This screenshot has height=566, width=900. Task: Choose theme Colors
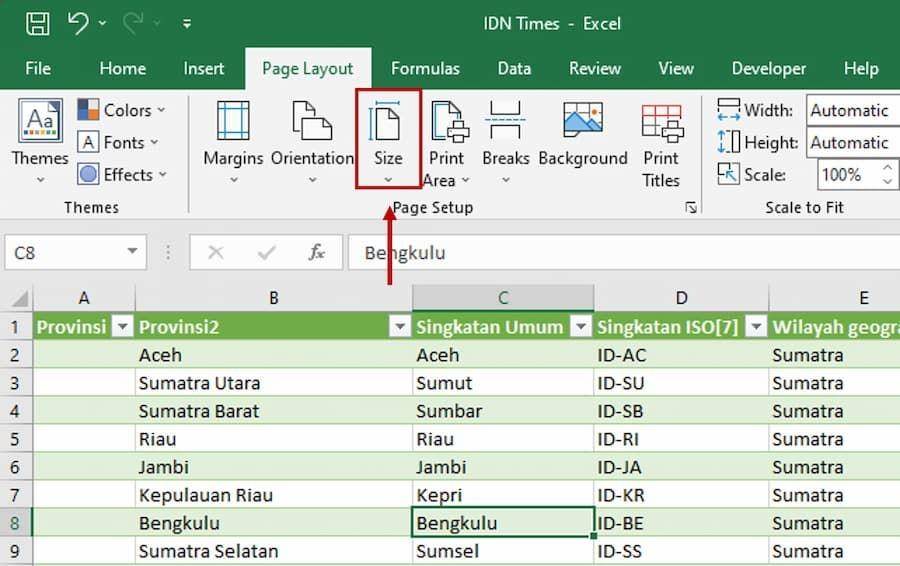(122, 110)
